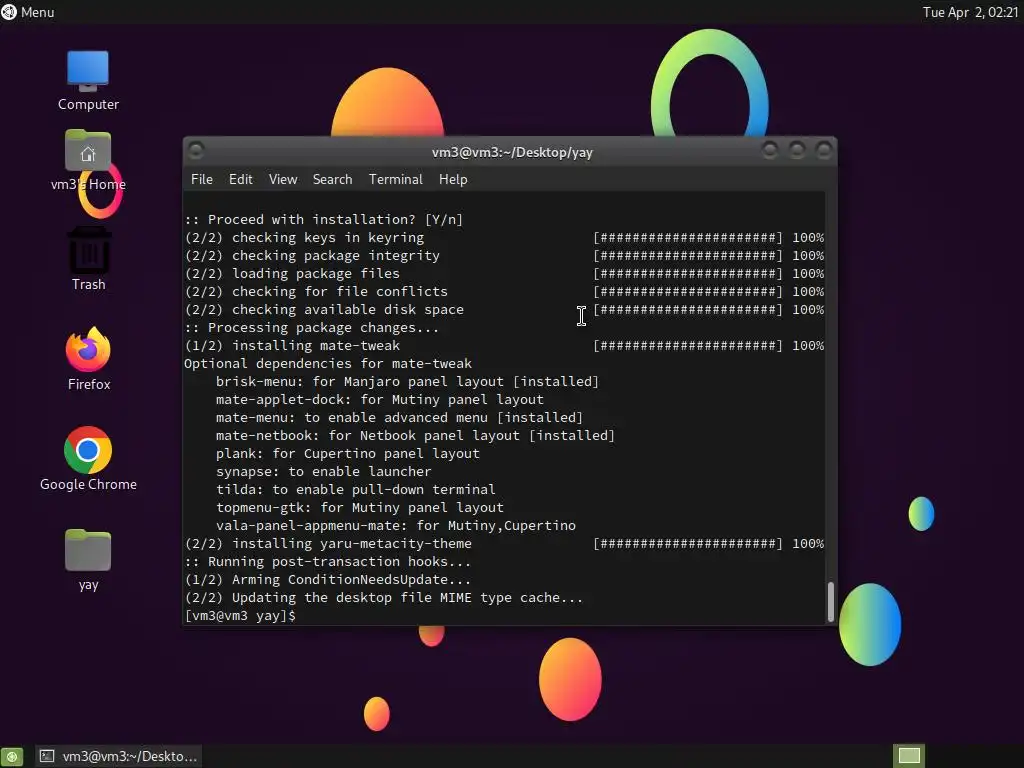
Task: Click text "installing mate-tweak"
Action: 316,345
